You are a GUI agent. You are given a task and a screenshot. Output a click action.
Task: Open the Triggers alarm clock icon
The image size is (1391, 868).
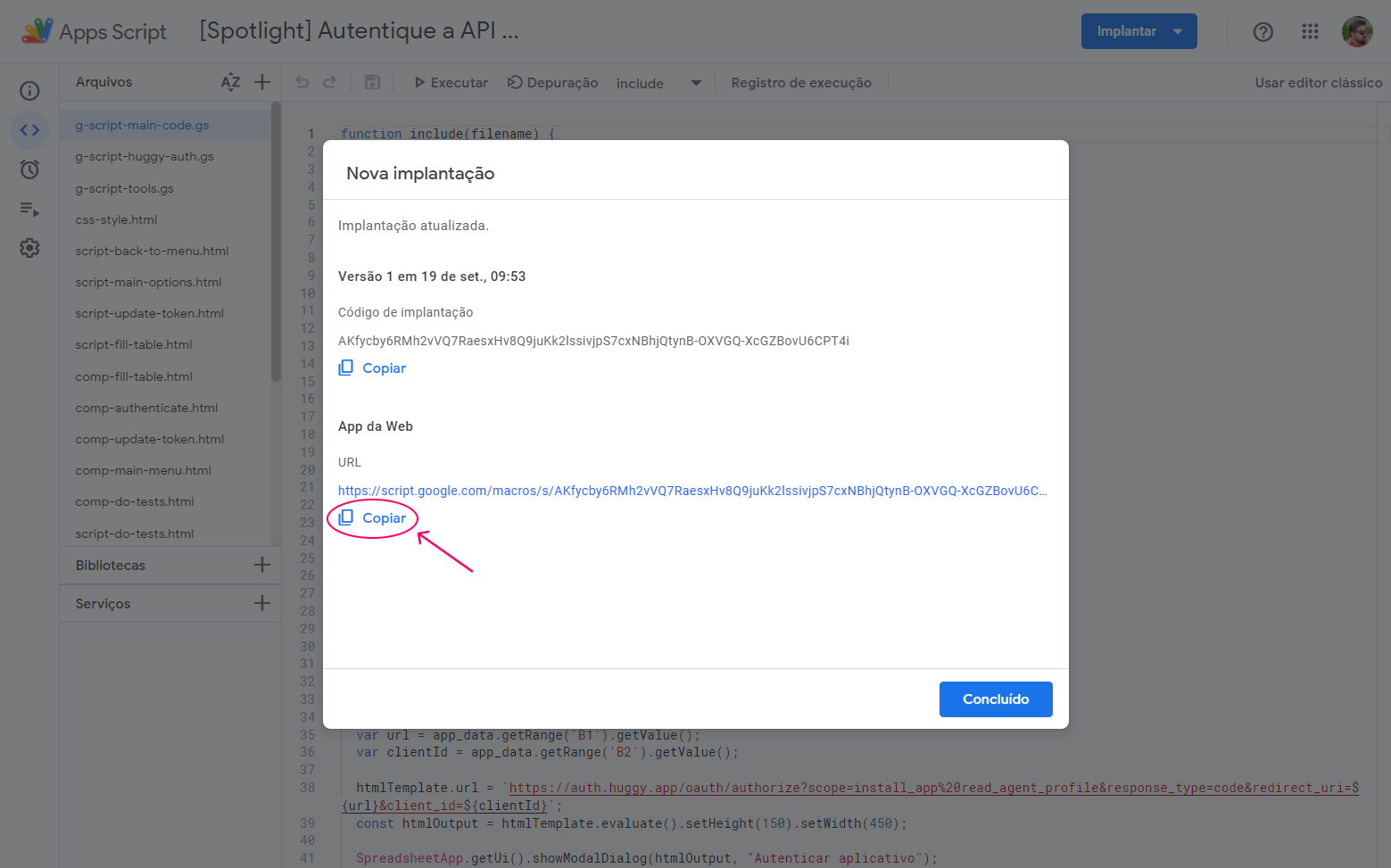(x=29, y=169)
